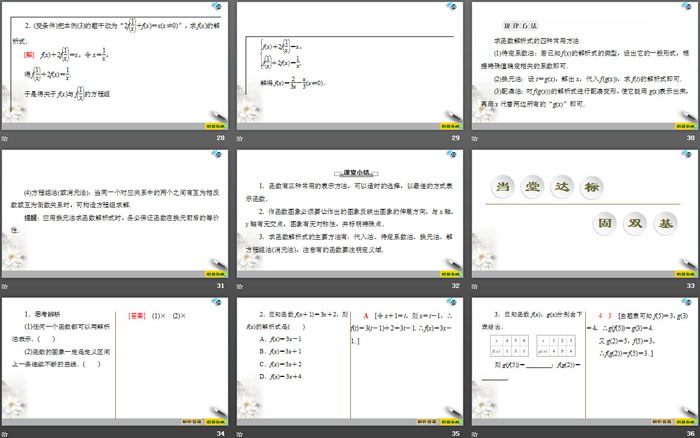This screenshot has width=700, height=438.
Task: Click the blue logo icon atop slide 33
Action: [x=686, y=154]
